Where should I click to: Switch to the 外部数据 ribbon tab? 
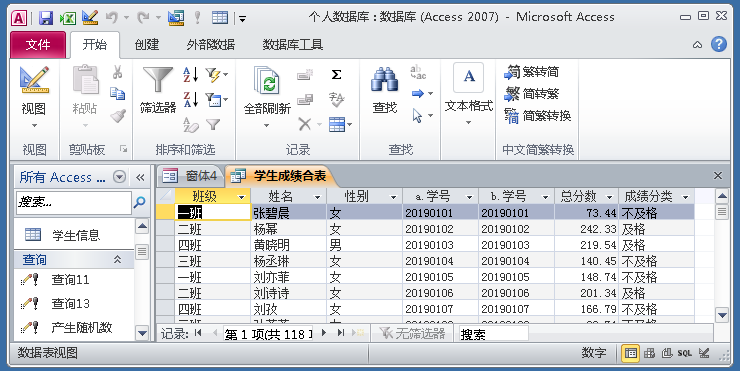(x=210, y=45)
